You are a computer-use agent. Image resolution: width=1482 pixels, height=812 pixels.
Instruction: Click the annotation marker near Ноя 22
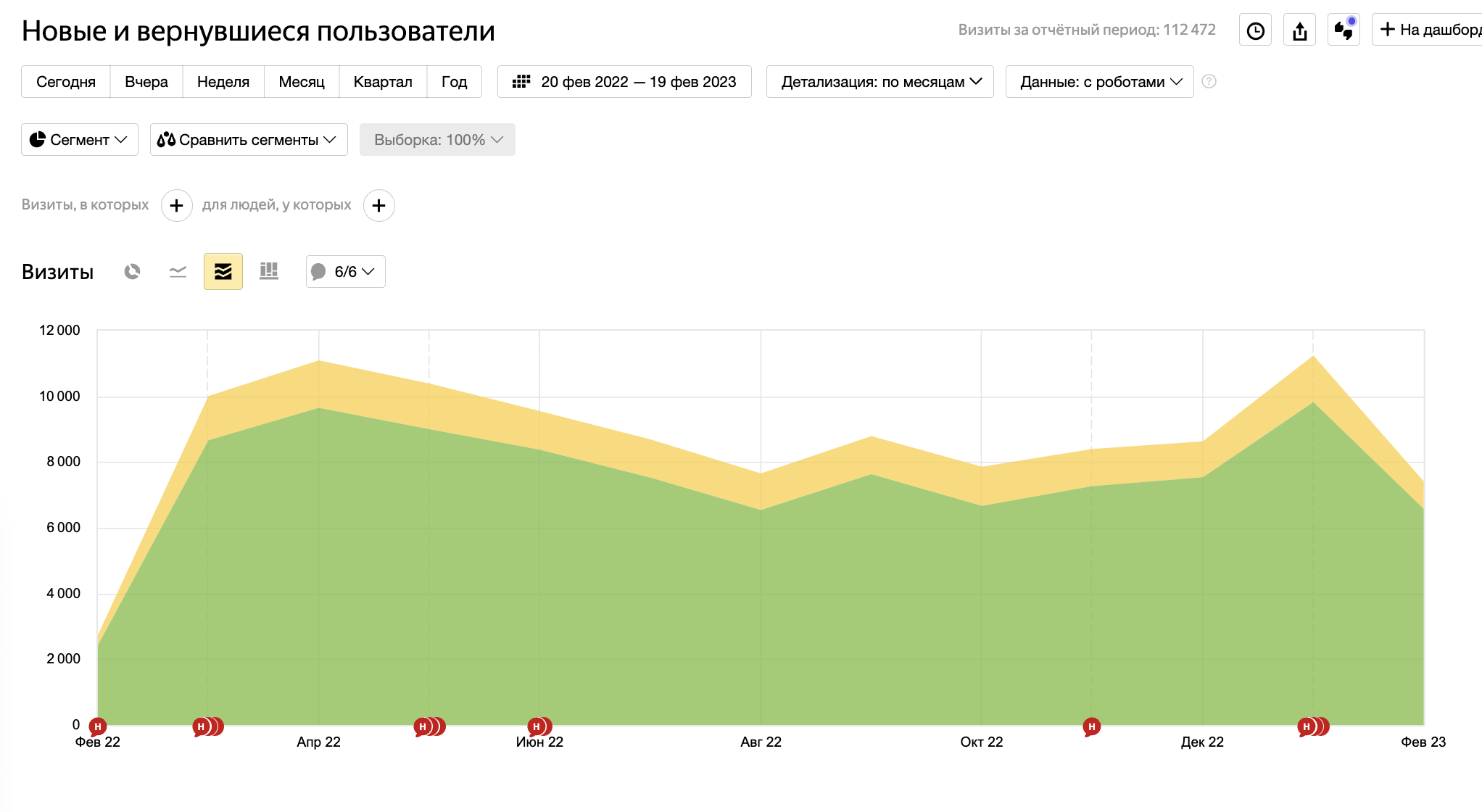coord(1091,726)
